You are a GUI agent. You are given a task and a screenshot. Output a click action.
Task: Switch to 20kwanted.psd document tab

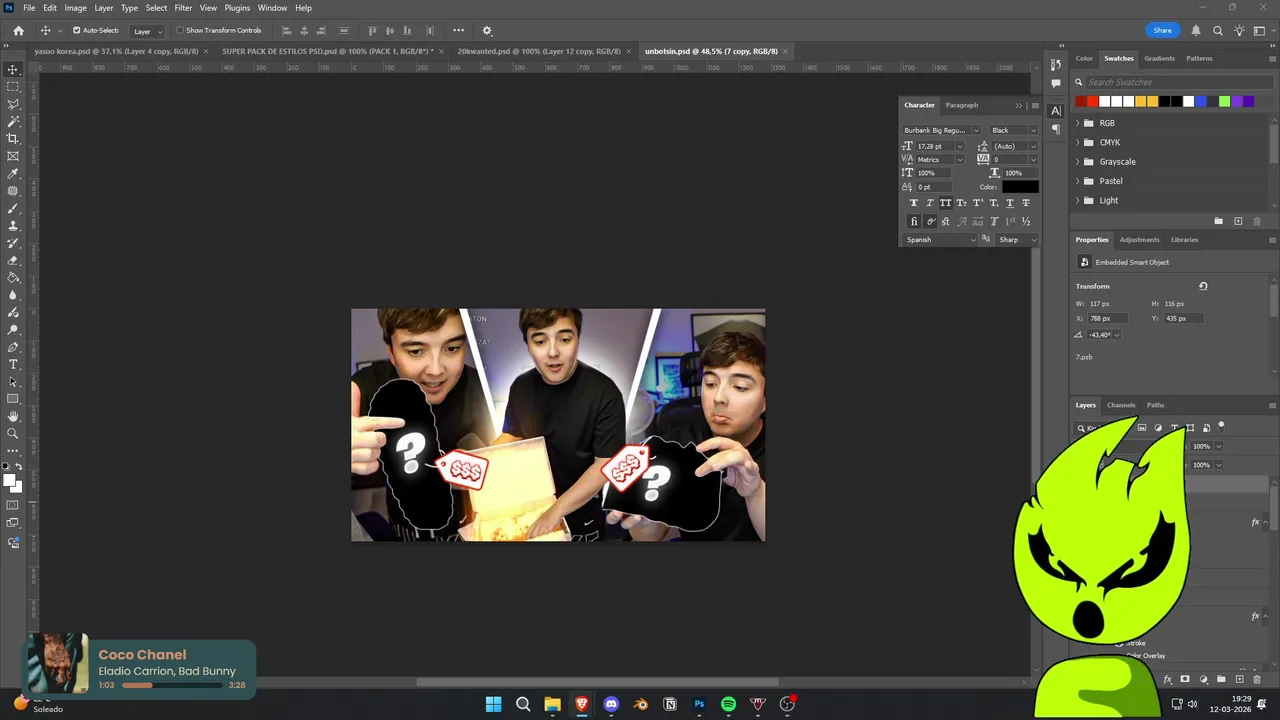[539, 51]
